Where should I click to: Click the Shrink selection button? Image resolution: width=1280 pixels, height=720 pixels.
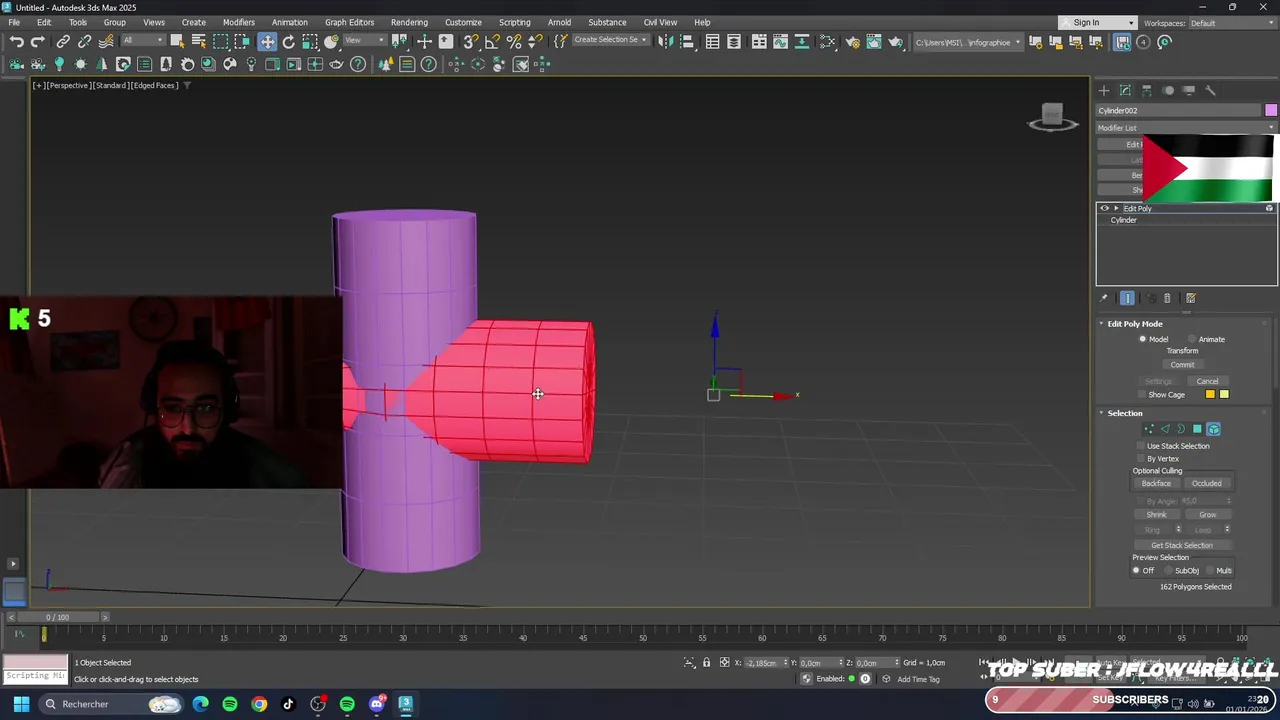tap(1156, 515)
